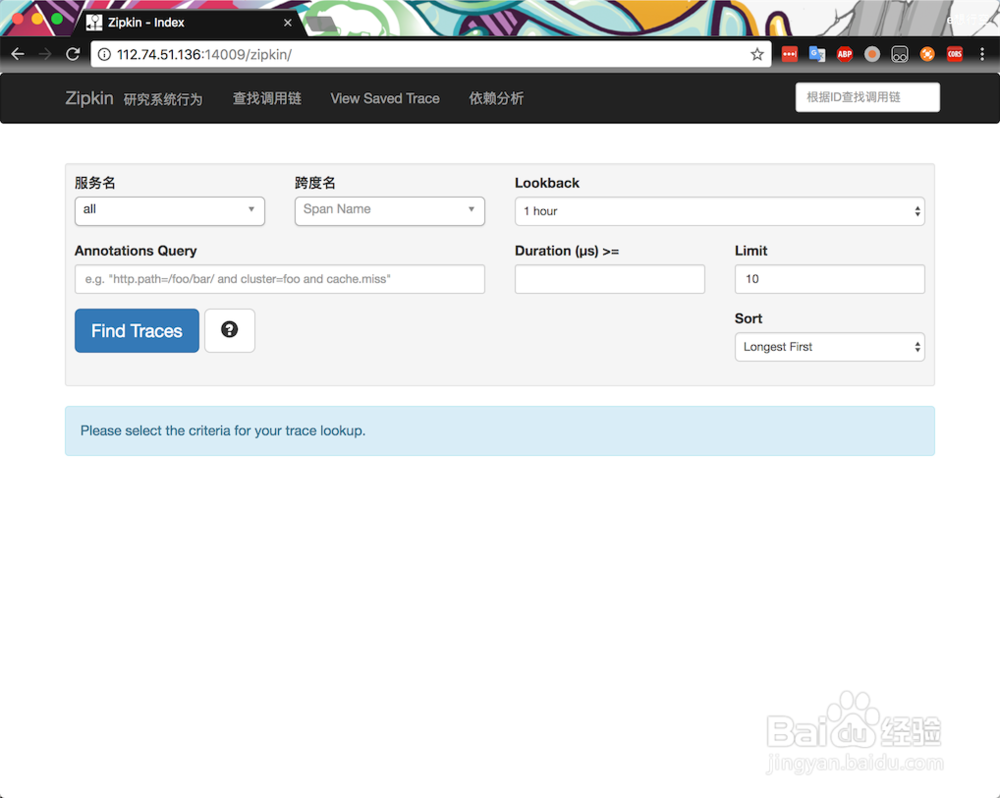This screenshot has height=798, width=1000.
Task: Click the macOS green fullscreen button
Action: (57, 18)
